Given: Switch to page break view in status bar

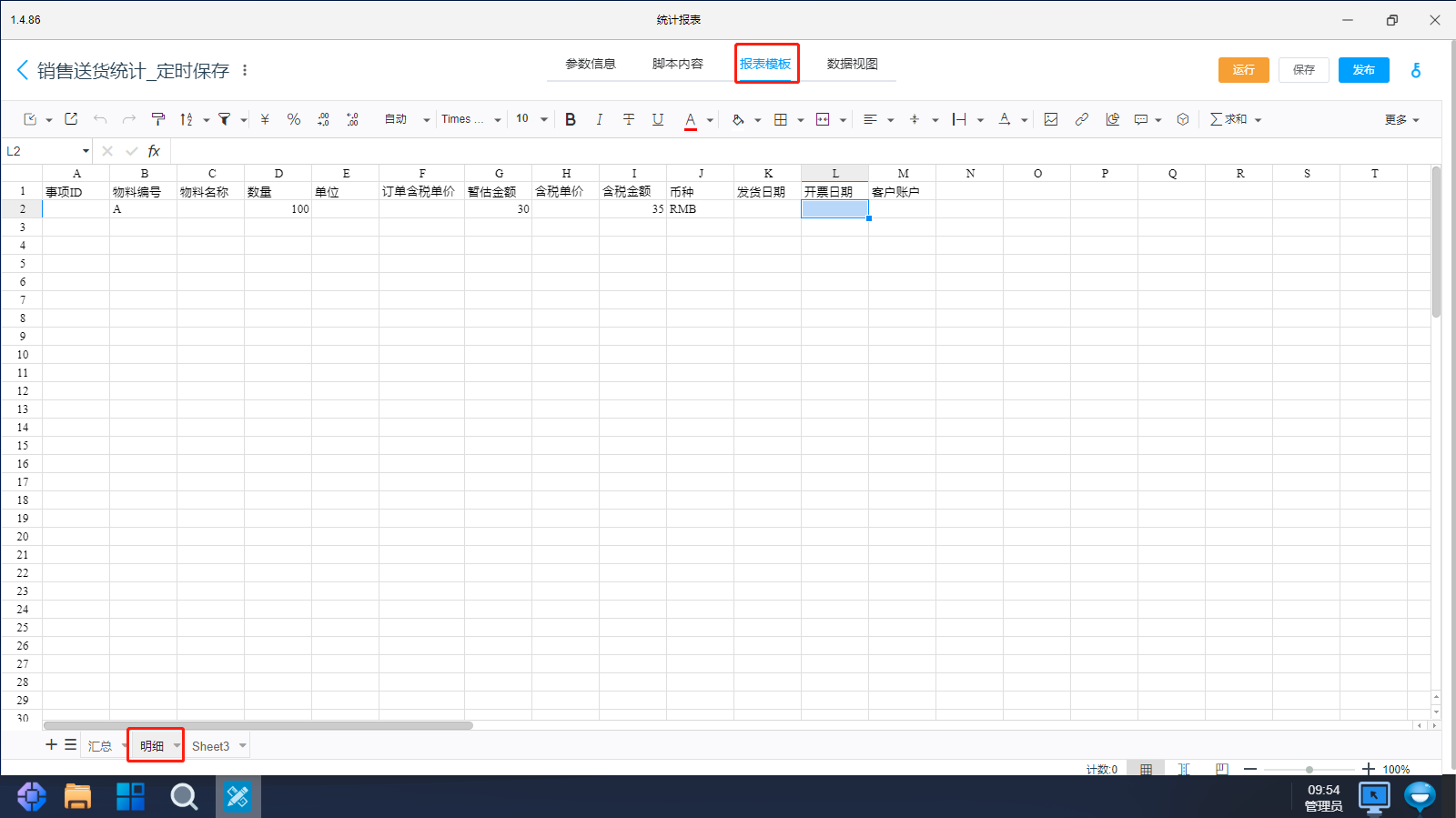Looking at the screenshot, I should tap(1184, 769).
